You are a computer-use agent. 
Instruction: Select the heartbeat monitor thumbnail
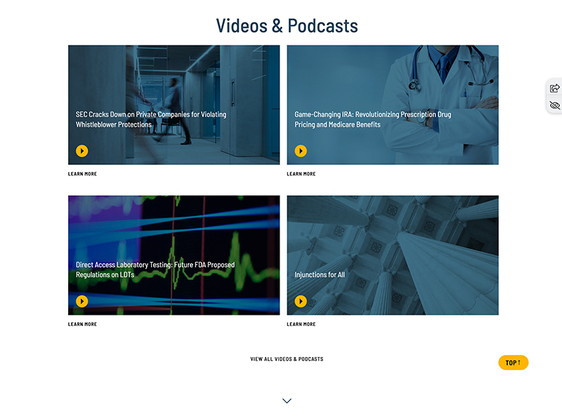pyautogui.click(x=174, y=255)
